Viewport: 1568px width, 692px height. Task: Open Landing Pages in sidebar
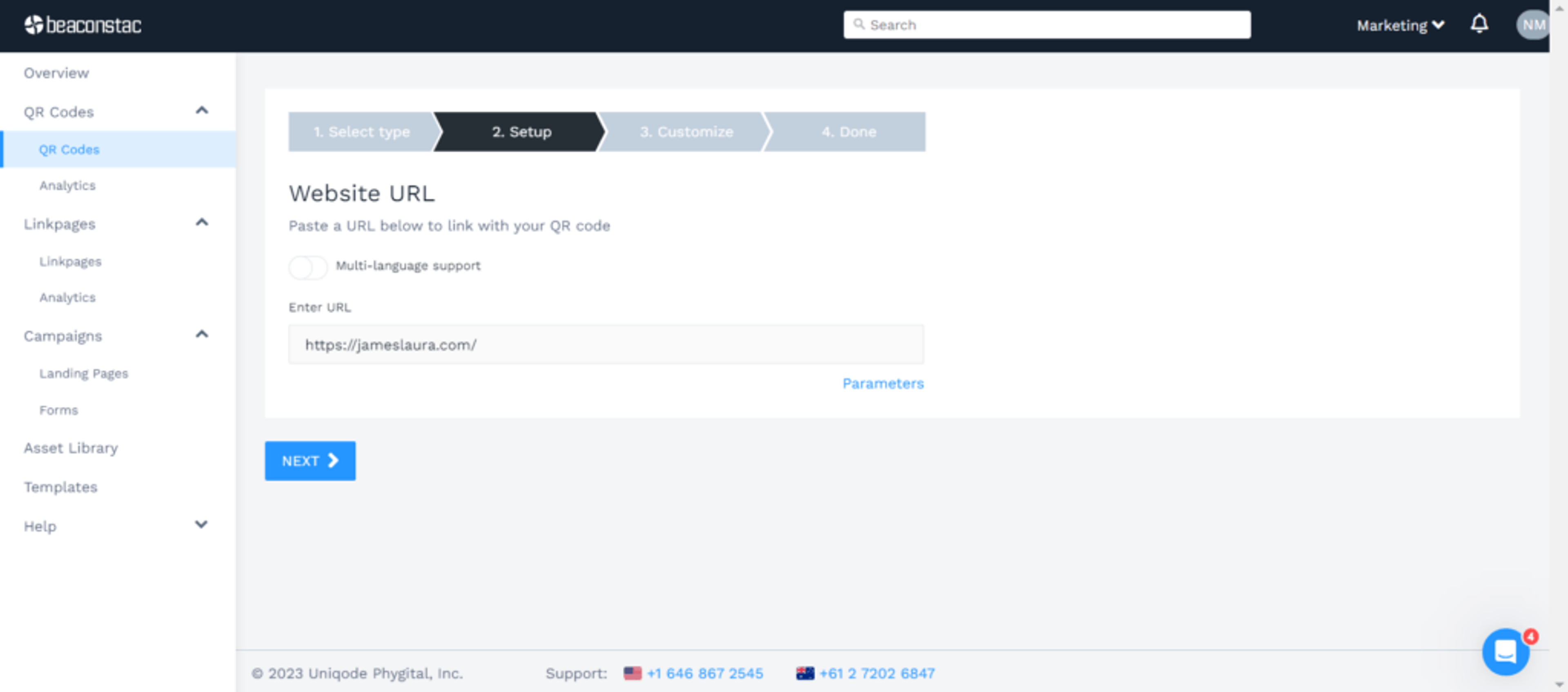pyautogui.click(x=83, y=374)
